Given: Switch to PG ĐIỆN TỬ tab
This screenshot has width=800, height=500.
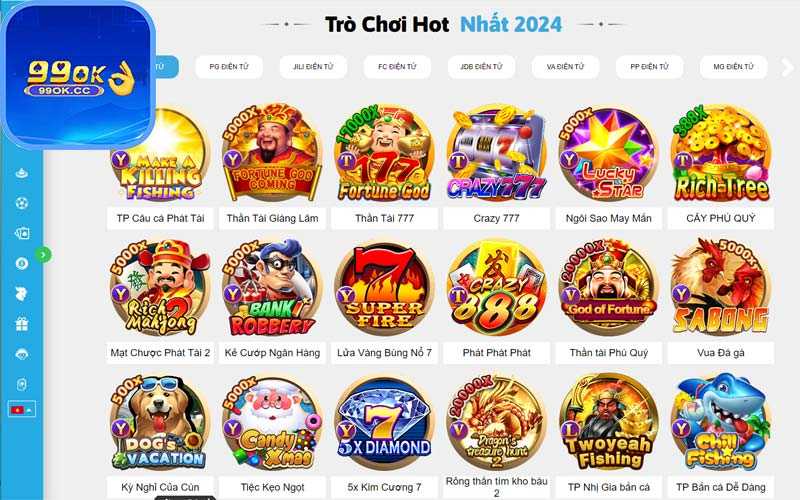Looking at the screenshot, I should point(229,67).
